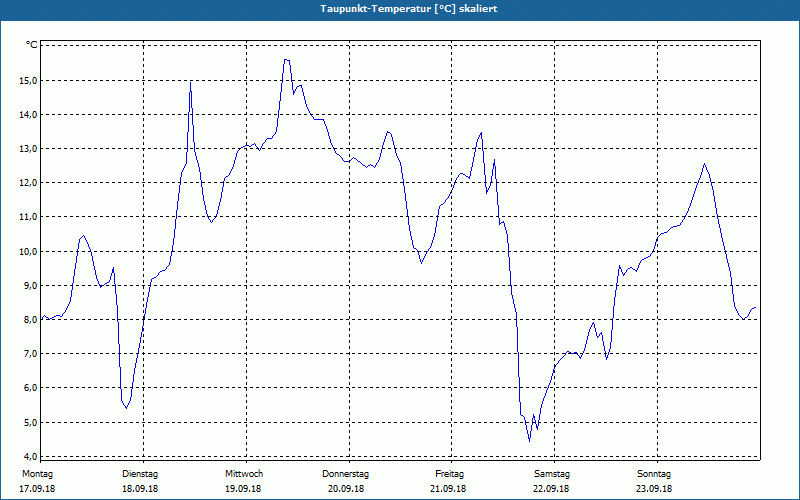800x500 pixels.
Task: Click the 8,0 y-axis value
Action: (x=31, y=319)
